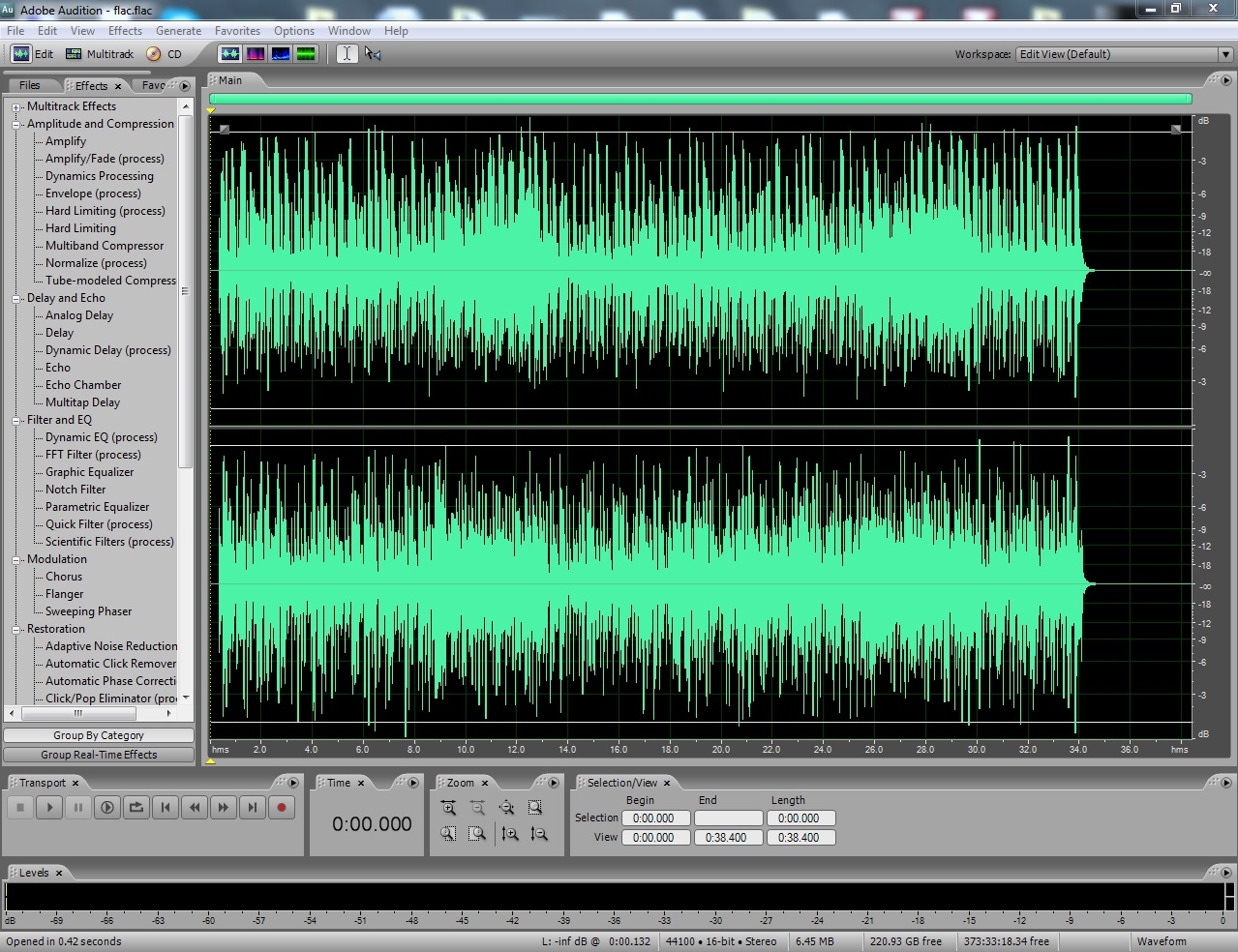Screen dimensions: 1238x952
Task: Toggle the Edit view button
Action: (34, 54)
